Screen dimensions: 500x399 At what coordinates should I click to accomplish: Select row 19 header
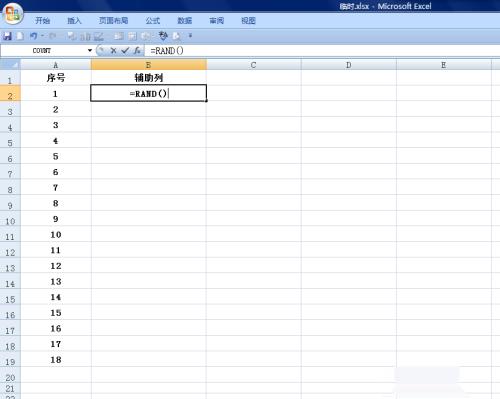(10, 360)
